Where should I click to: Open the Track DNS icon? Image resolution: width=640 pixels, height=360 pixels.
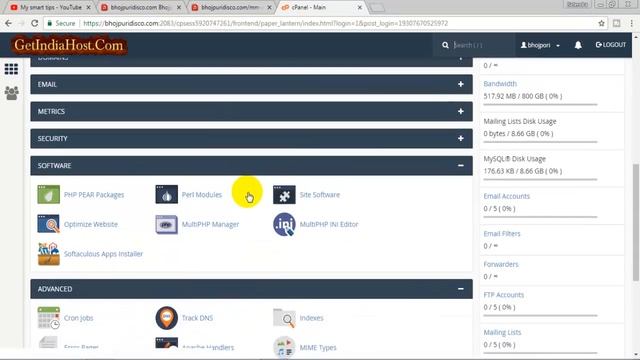click(167, 318)
